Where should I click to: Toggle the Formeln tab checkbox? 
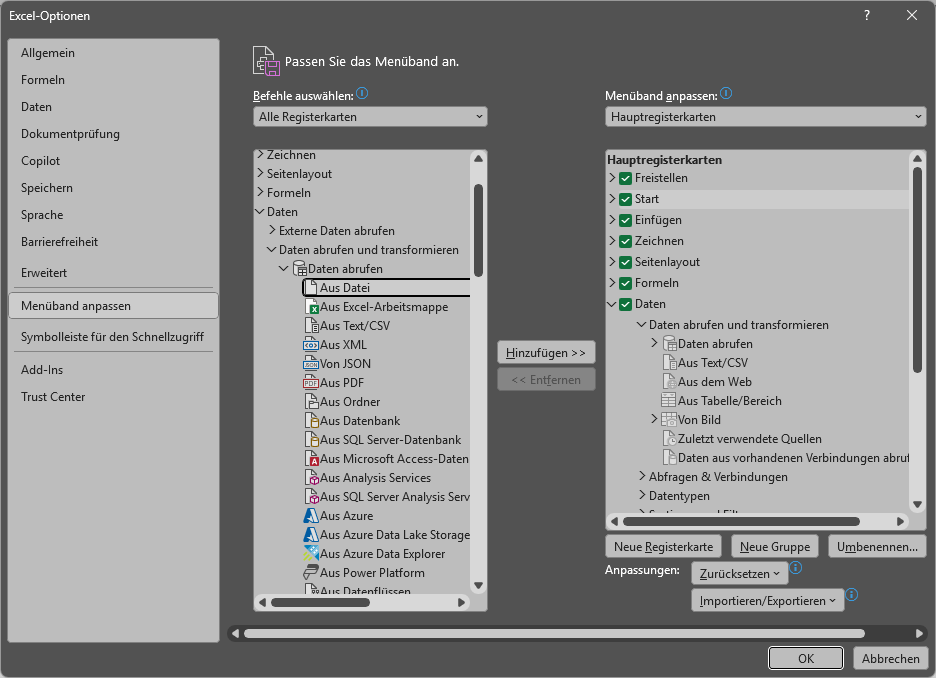[x=626, y=283]
